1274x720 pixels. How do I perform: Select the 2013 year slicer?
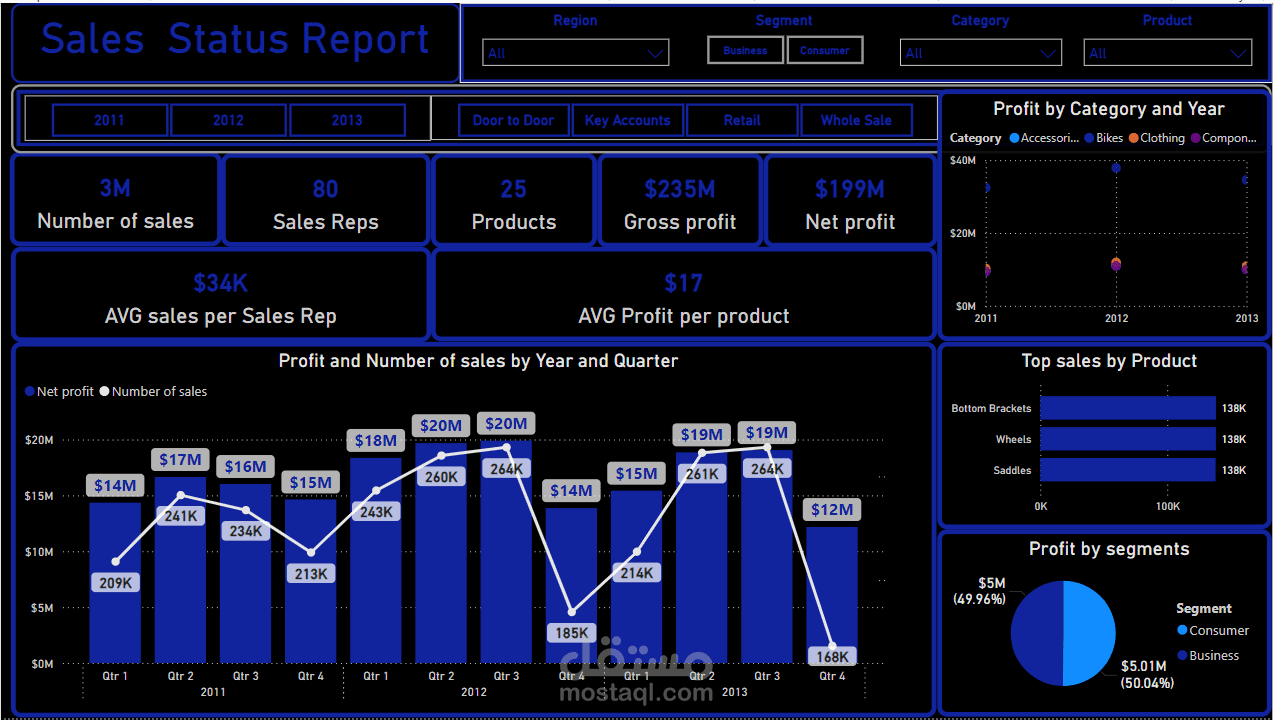pyautogui.click(x=347, y=119)
